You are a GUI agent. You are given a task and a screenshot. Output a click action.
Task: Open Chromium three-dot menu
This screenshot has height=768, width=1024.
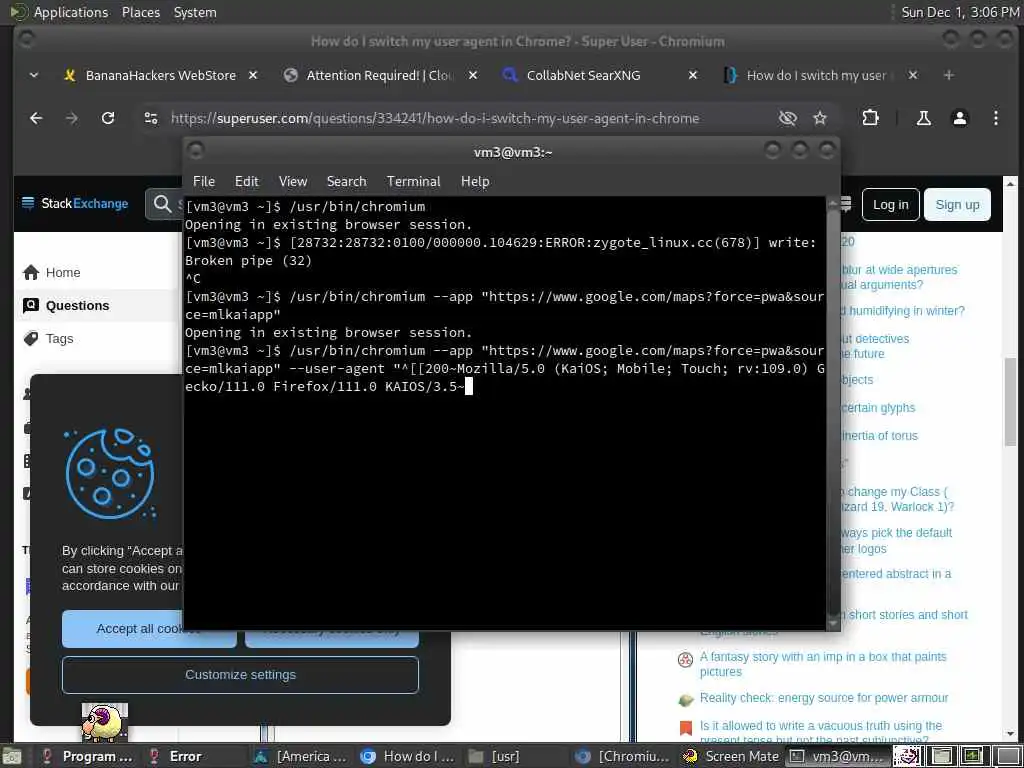(x=995, y=118)
